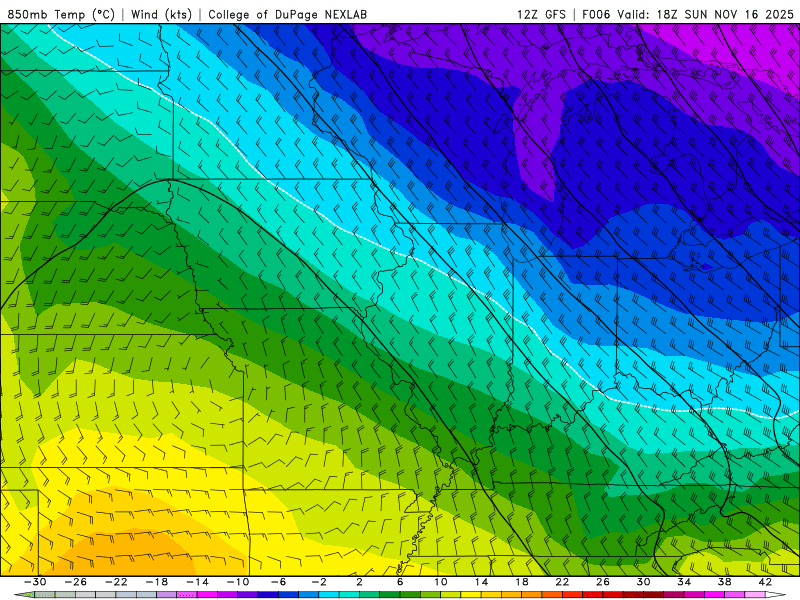800x600 pixels.
Task: Click the -10 color scale label
Action: click(x=238, y=582)
